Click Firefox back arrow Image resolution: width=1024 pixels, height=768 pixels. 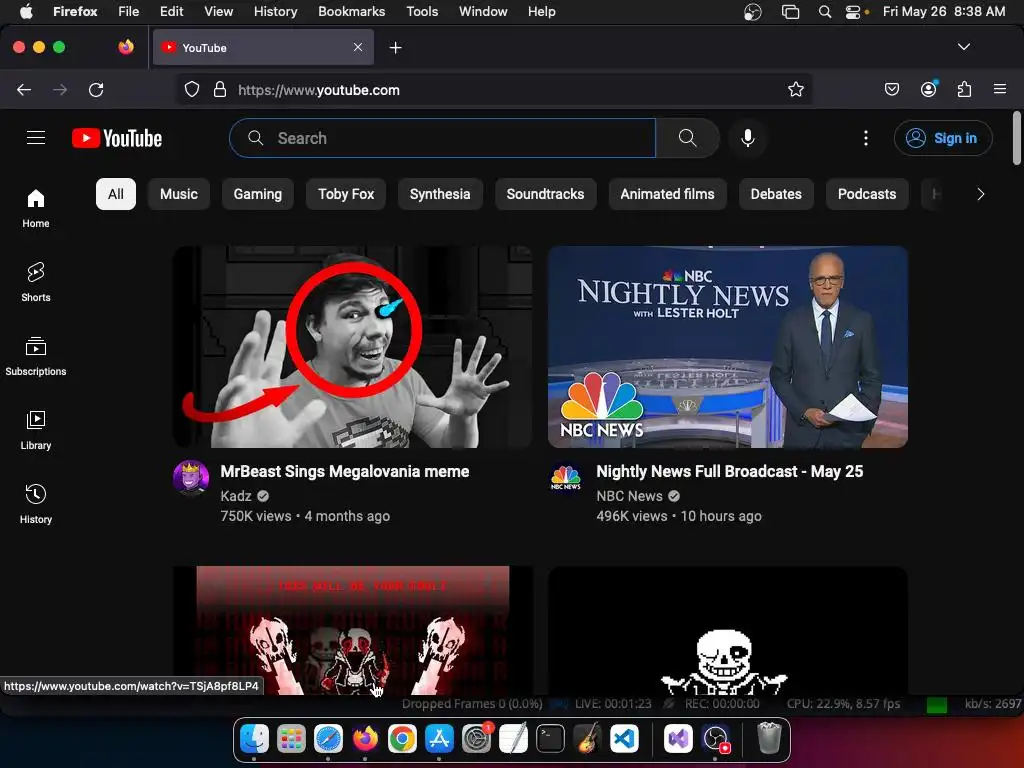click(24, 89)
